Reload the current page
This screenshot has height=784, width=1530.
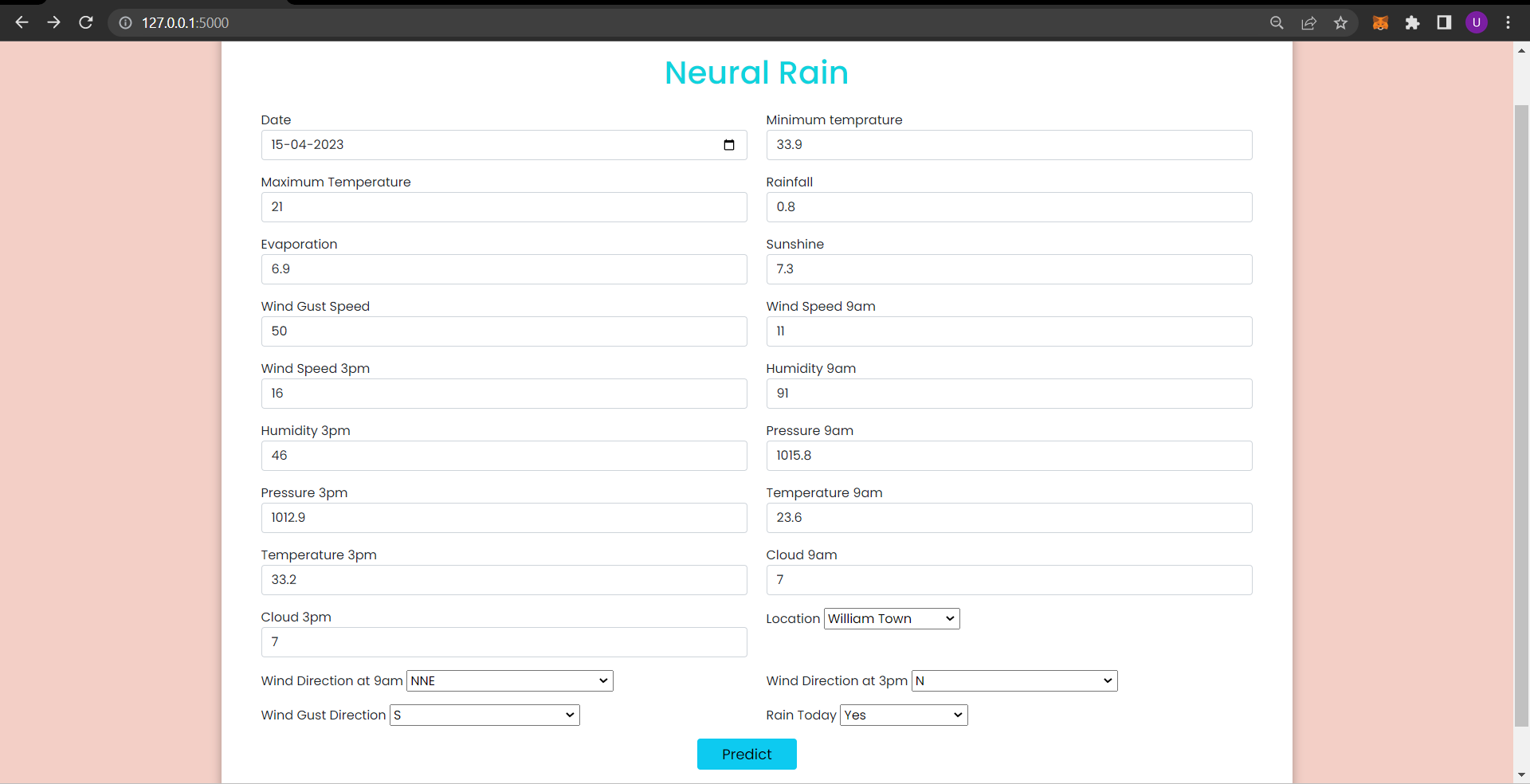click(86, 22)
